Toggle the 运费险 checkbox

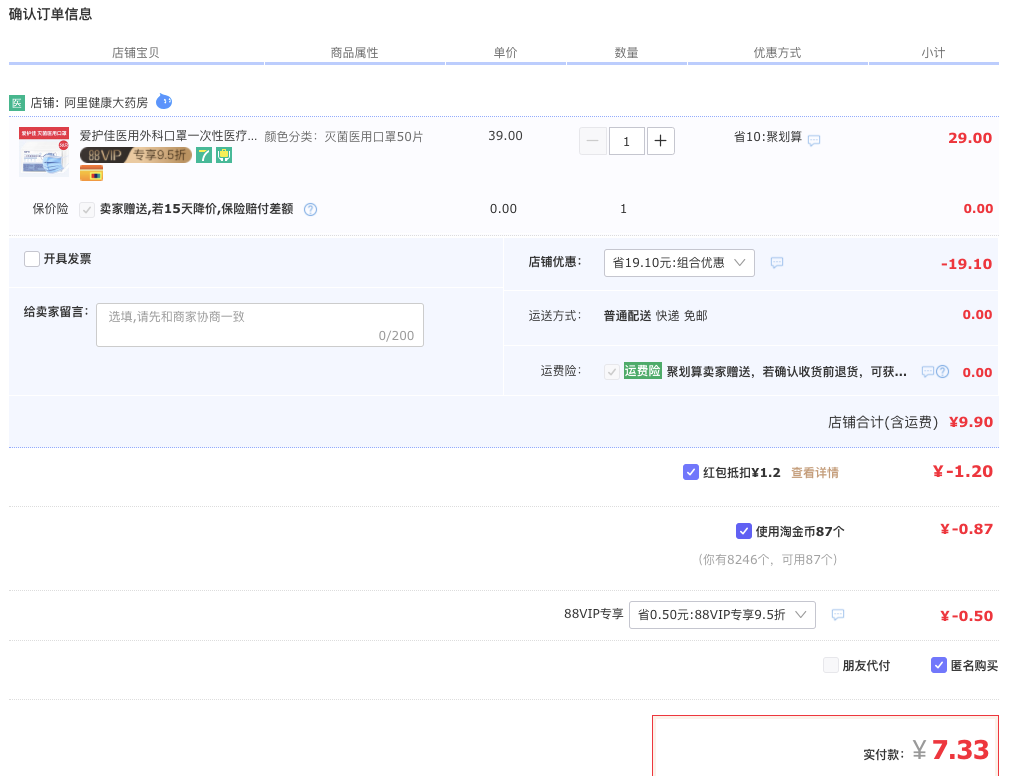612,372
